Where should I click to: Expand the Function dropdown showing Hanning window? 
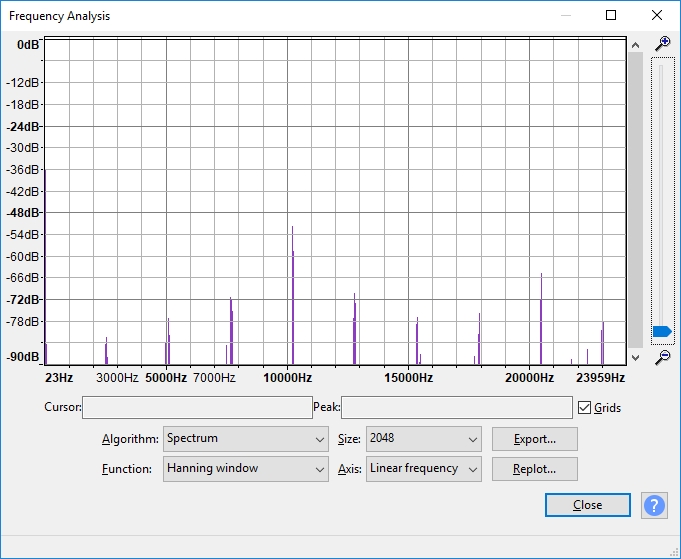[245, 469]
